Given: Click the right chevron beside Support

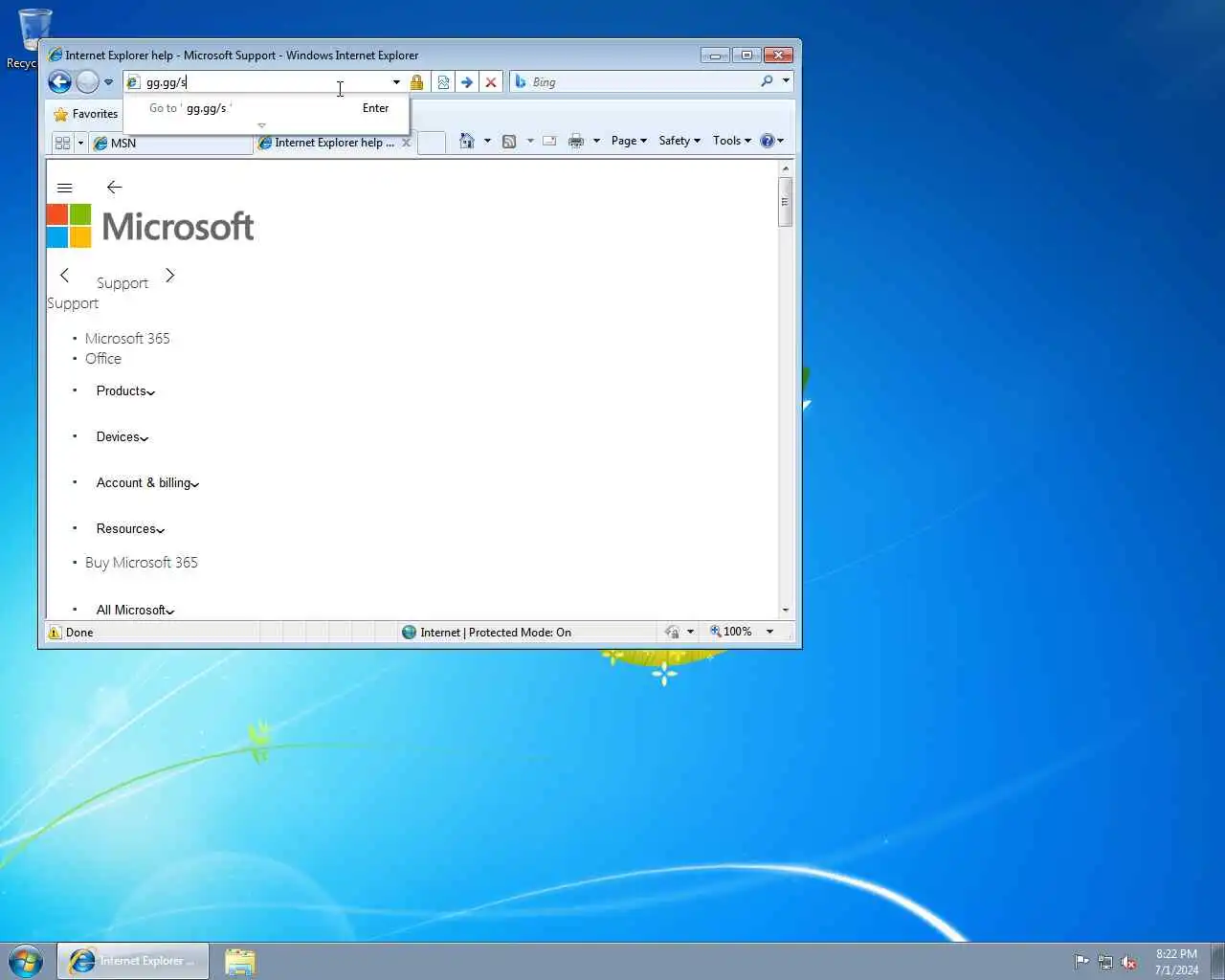Looking at the screenshot, I should (169, 276).
